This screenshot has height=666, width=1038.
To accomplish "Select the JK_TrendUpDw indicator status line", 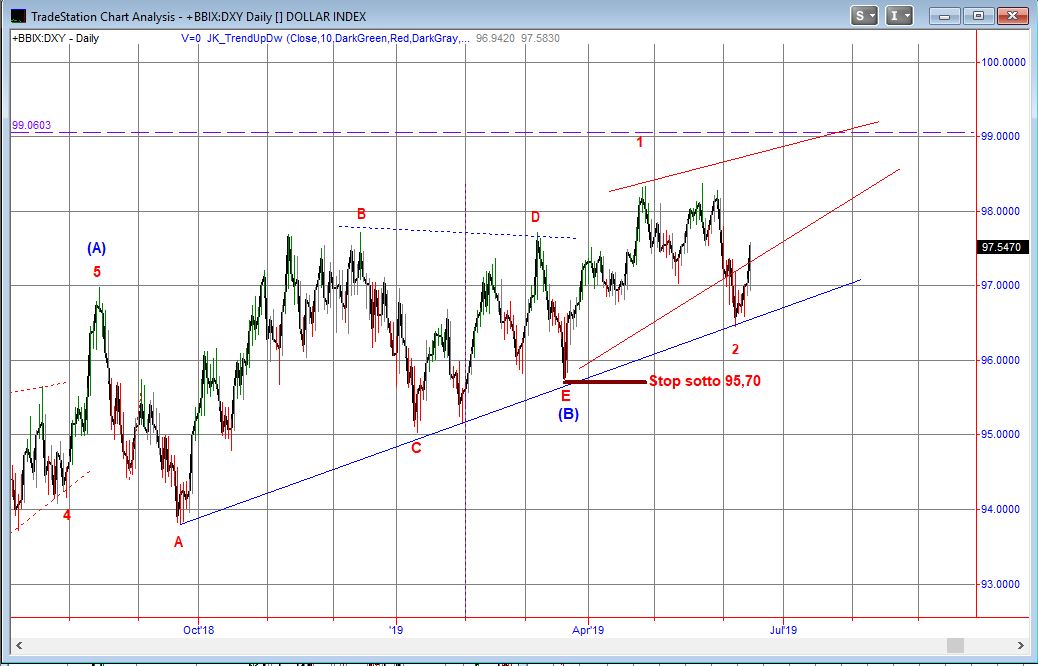I will [326, 38].
